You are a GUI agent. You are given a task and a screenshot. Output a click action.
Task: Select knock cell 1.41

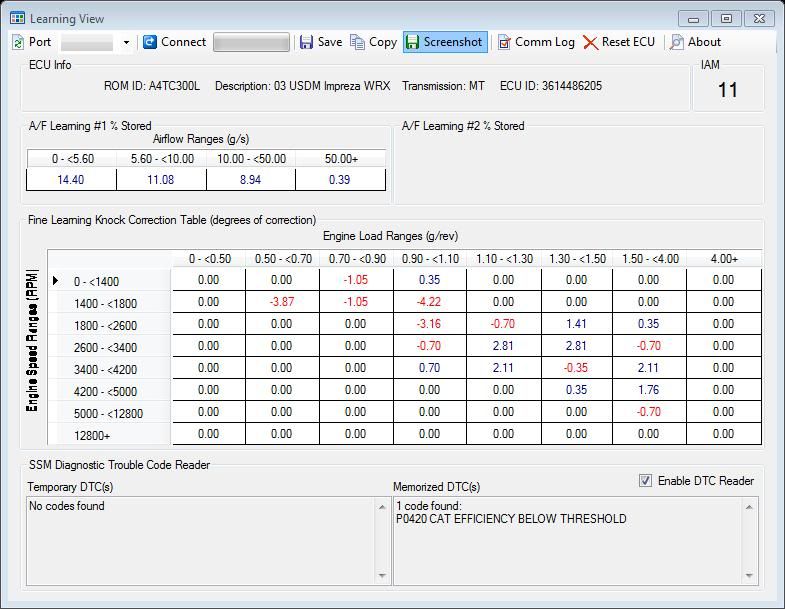tap(577, 324)
